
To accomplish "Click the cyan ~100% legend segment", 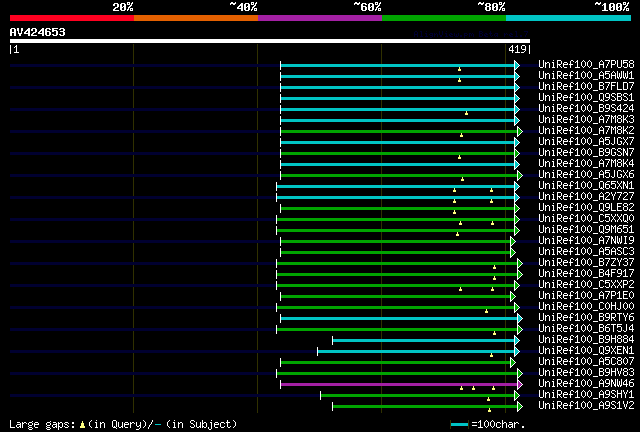I will coord(569,18).
